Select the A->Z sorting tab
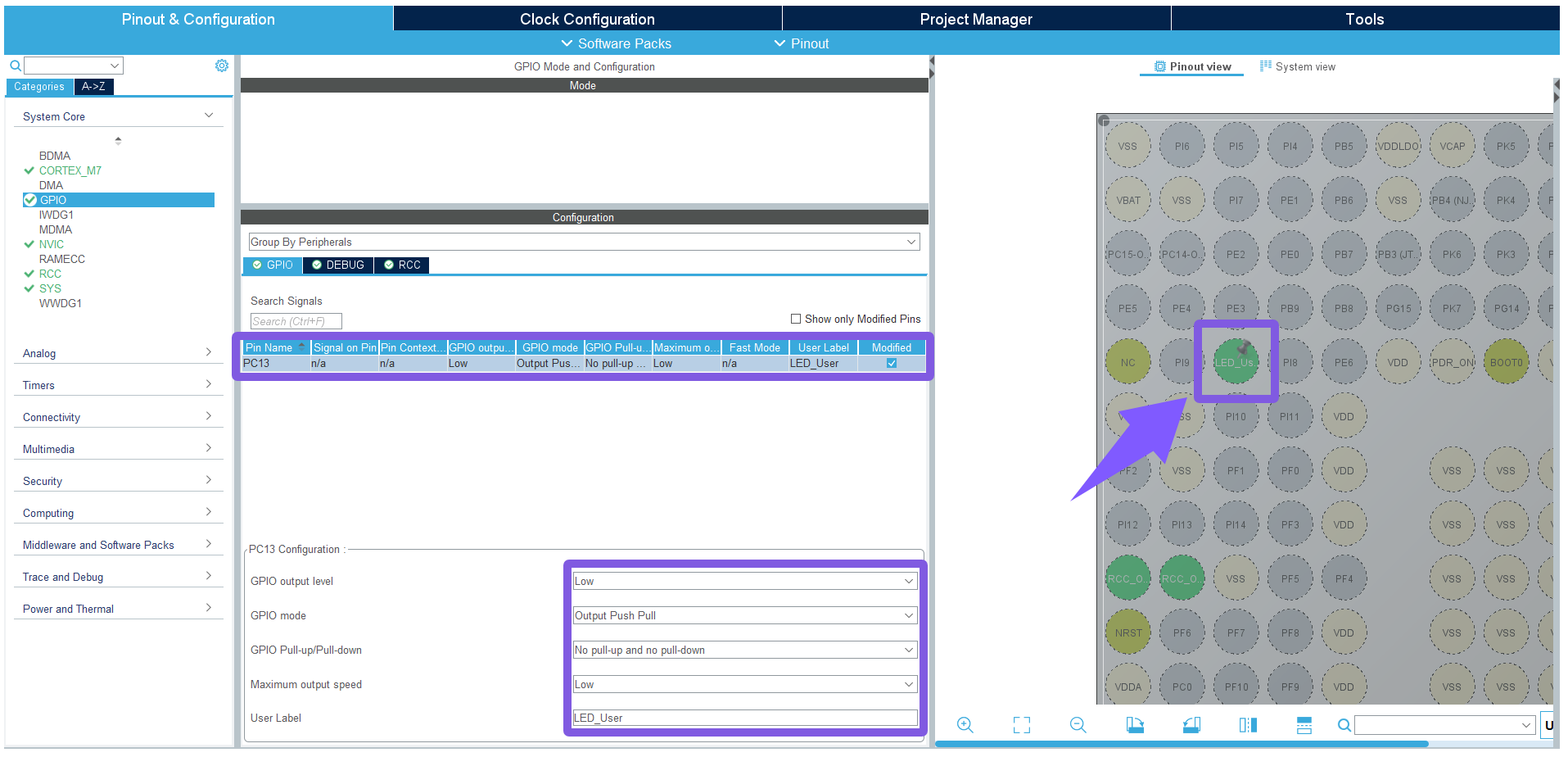Screen dimensions: 1568x757 click(93, 86)
